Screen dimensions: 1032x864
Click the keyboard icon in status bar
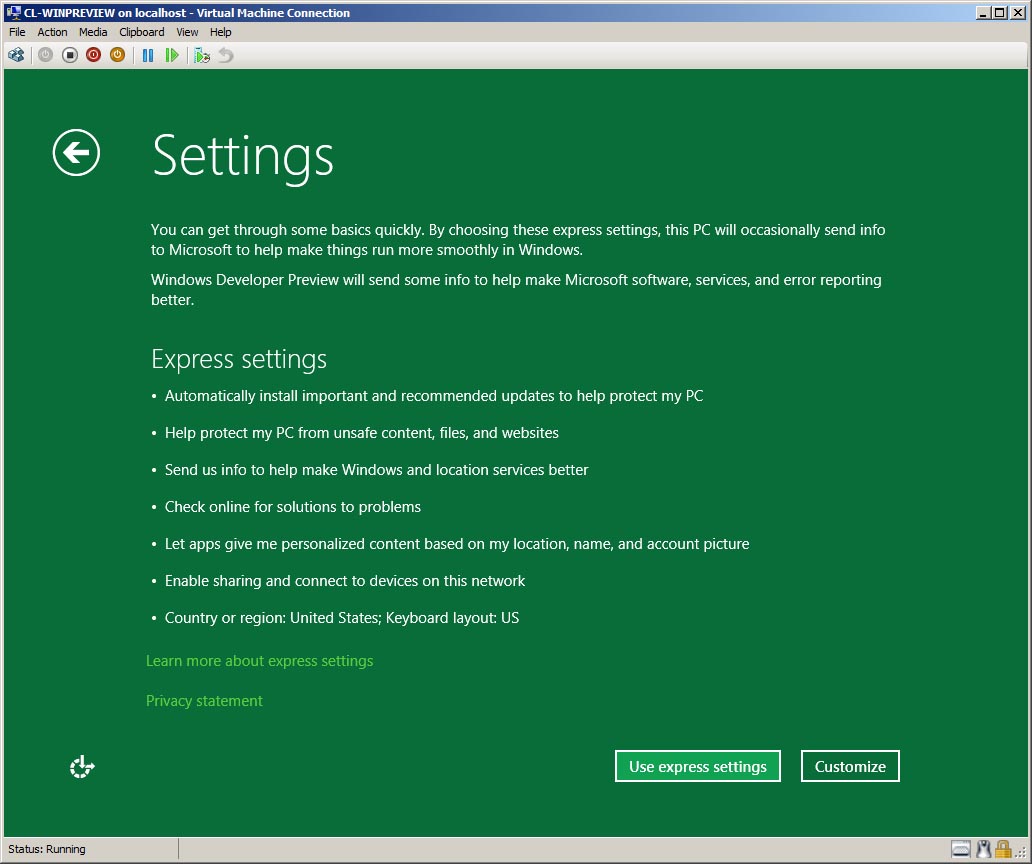pyautogui.click(x=960, y=849)
